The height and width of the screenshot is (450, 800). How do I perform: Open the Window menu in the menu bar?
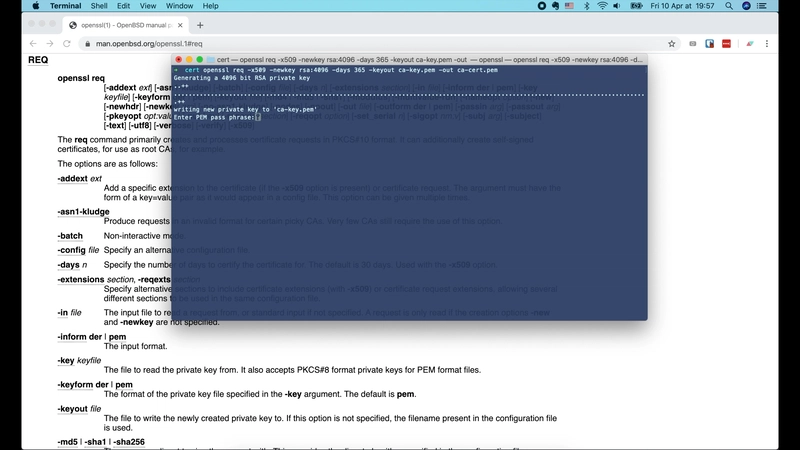179,6
